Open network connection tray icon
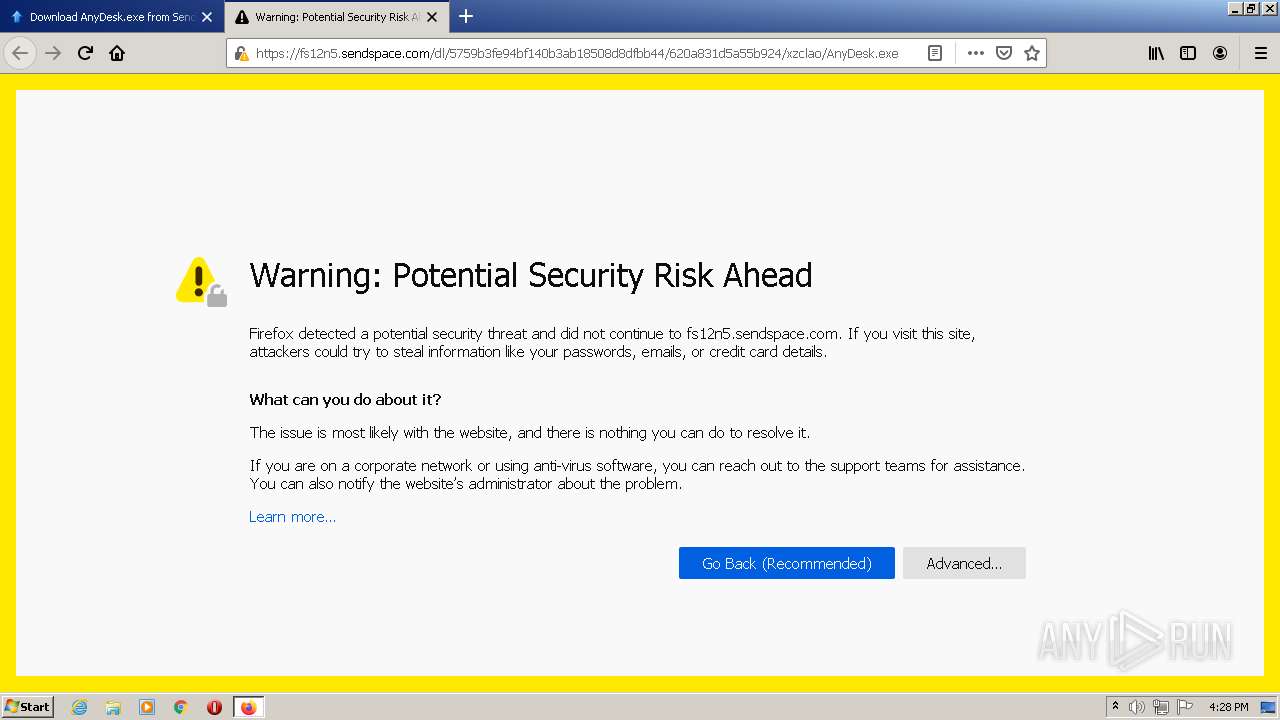The height and width of the screenshot is (720, 1280). (1161, 707)
